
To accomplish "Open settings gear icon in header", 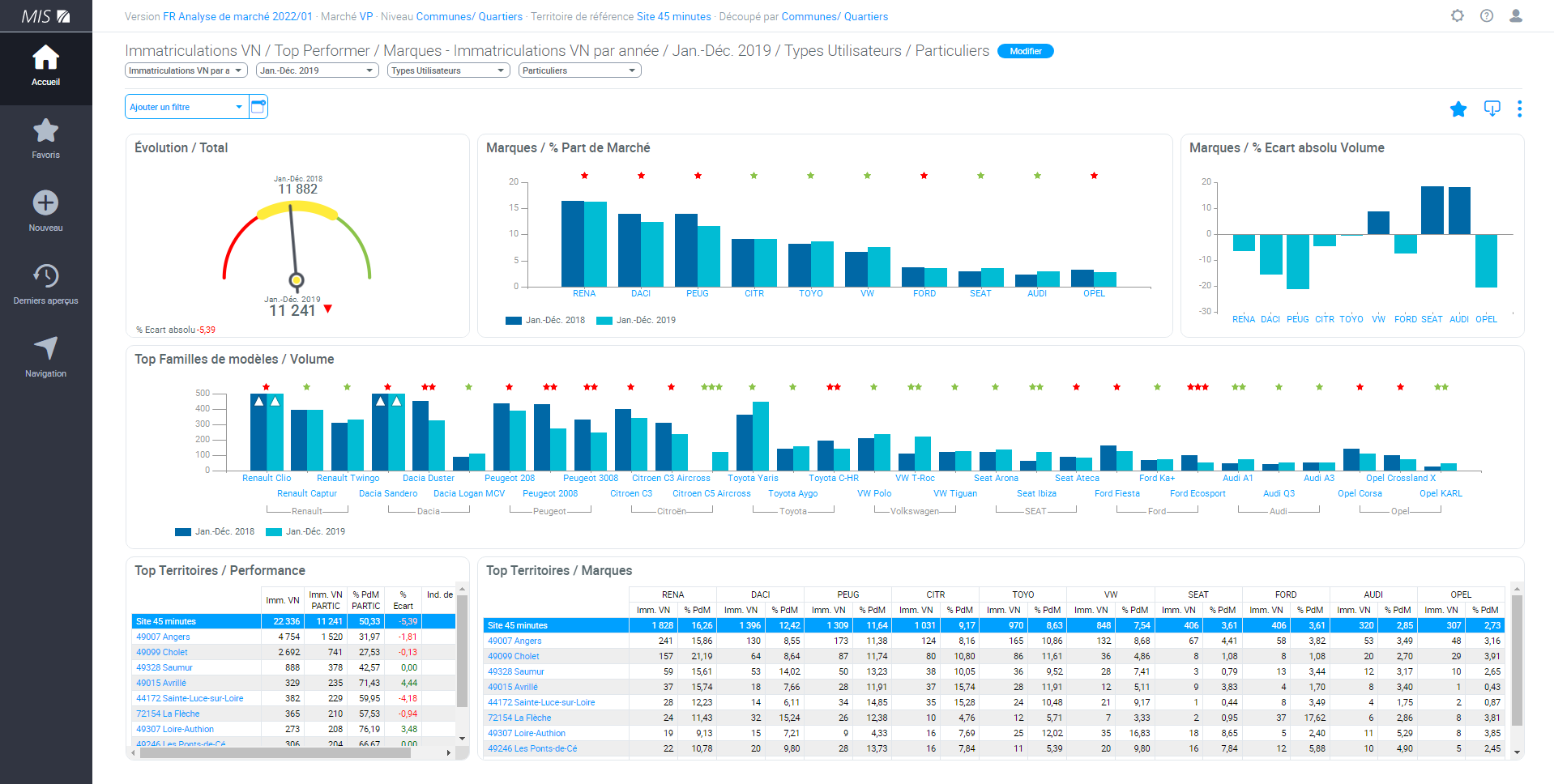I will (x=1458, y=16).
